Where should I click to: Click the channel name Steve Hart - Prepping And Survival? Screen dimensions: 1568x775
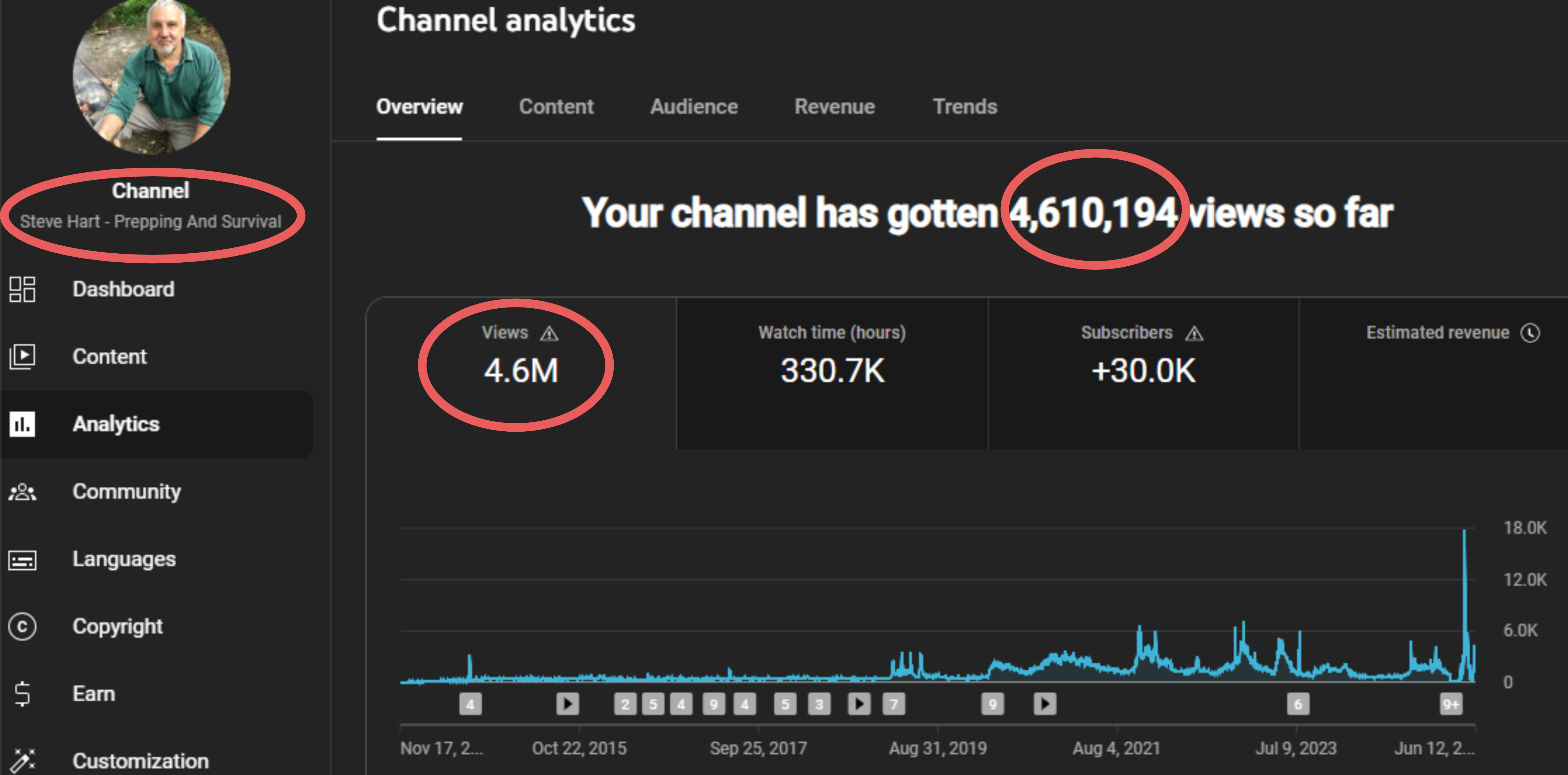pyautogui.click(x=151, y=221)
